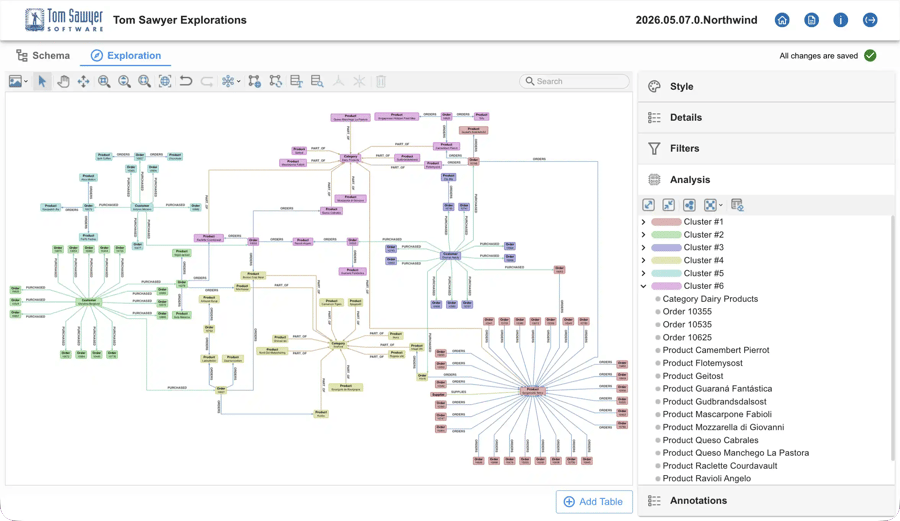Click the disabled trash icon
The image size is (900, 521).
tap(381, 81)
